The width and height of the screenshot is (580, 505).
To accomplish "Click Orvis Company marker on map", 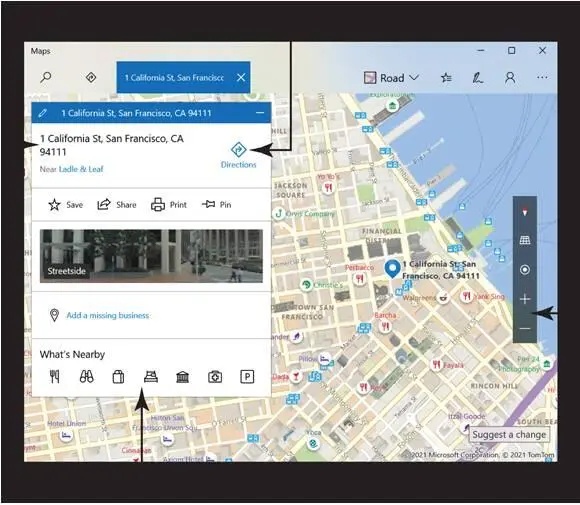I will tap(279, 213).
